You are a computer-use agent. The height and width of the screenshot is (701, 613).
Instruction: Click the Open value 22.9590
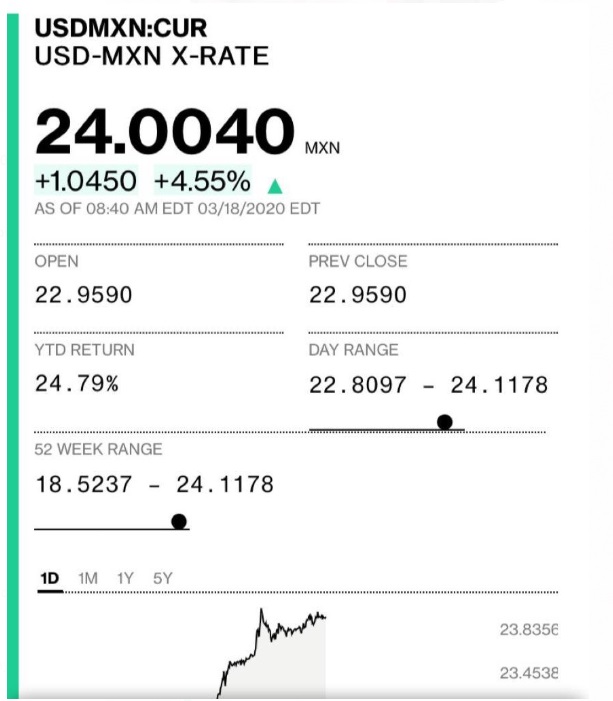[84, 295]
